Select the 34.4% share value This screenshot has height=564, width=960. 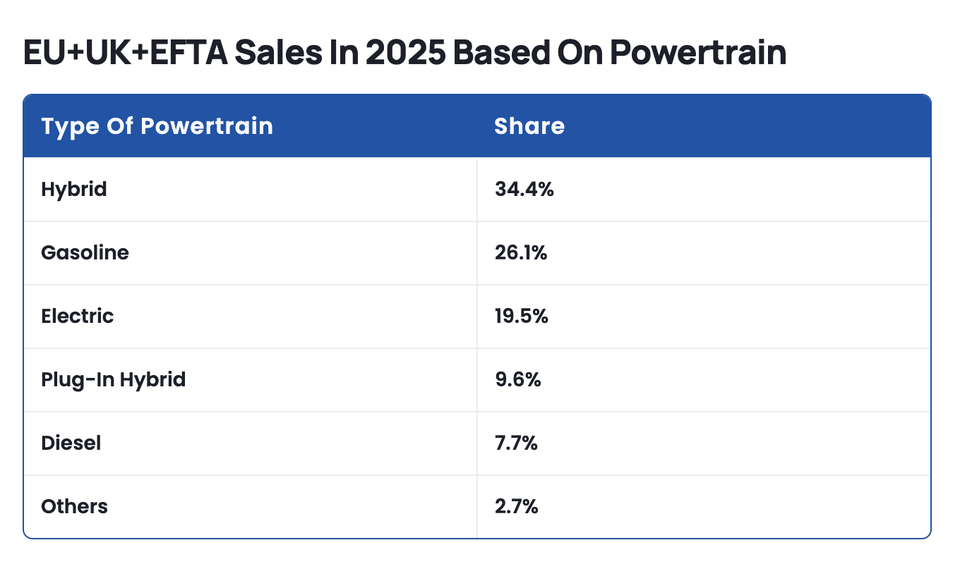524,189
